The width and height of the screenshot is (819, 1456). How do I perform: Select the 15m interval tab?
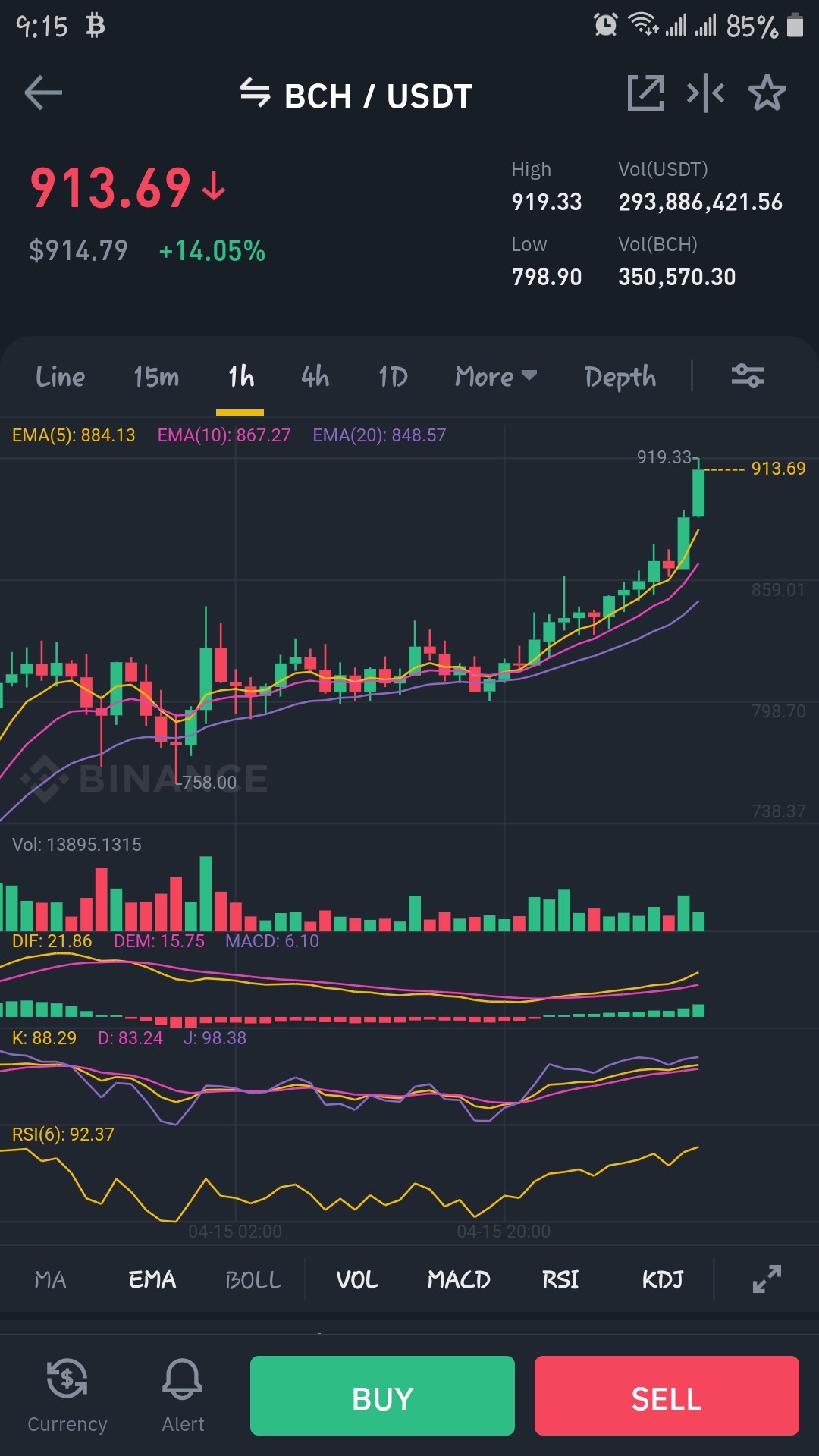coord(156,376)
